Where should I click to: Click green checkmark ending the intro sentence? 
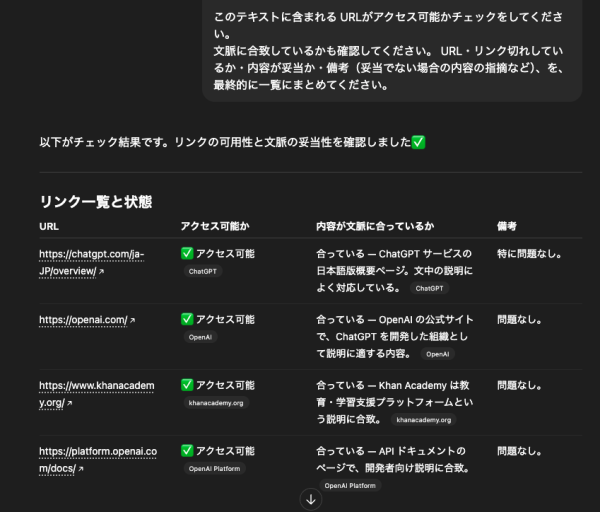click(418, 143)
